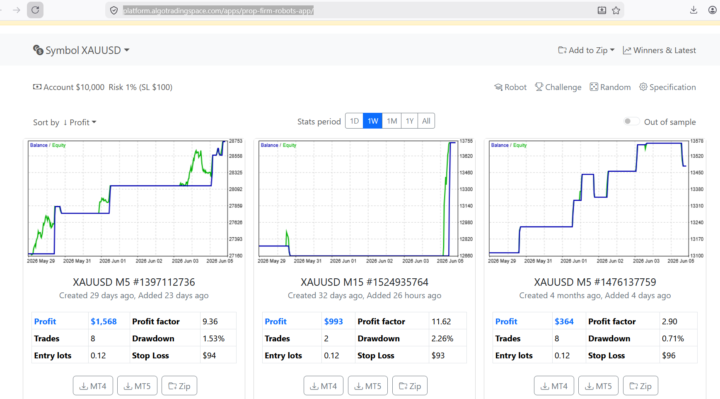720x399 pixels.
Task: Click the browser address bar URL
Action: 218,11
